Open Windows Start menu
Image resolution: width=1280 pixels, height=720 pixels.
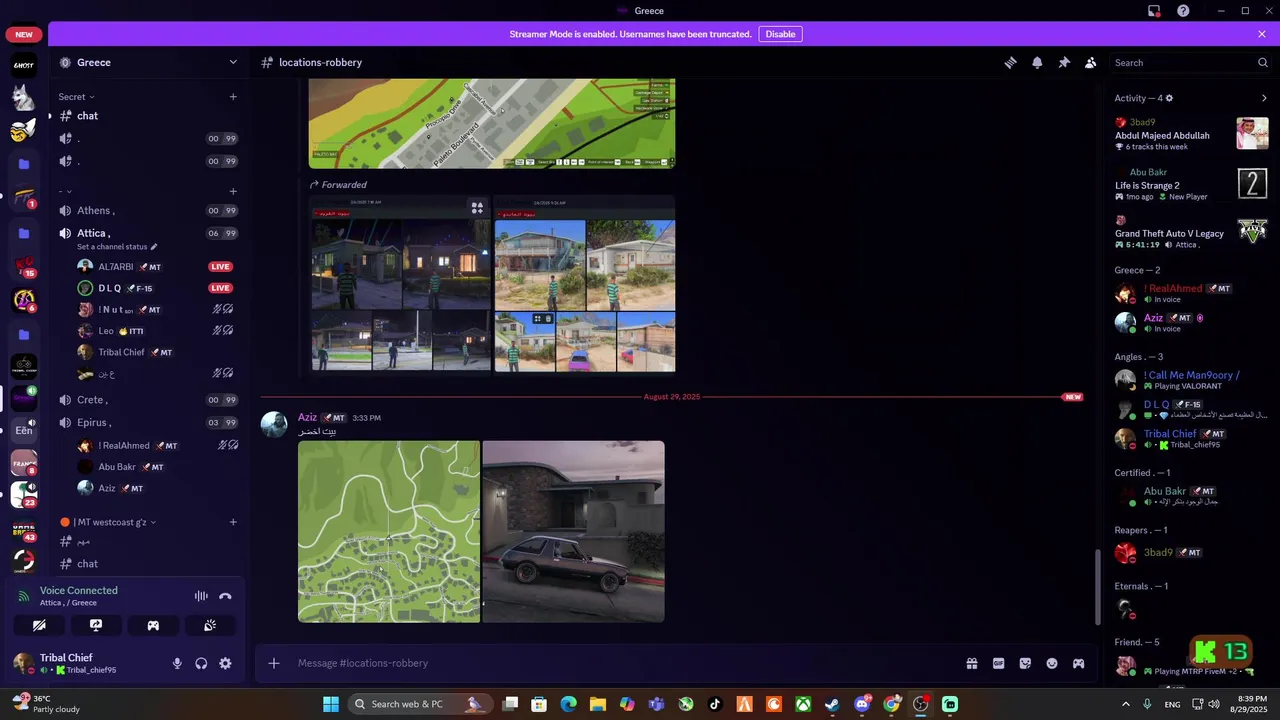331,704
